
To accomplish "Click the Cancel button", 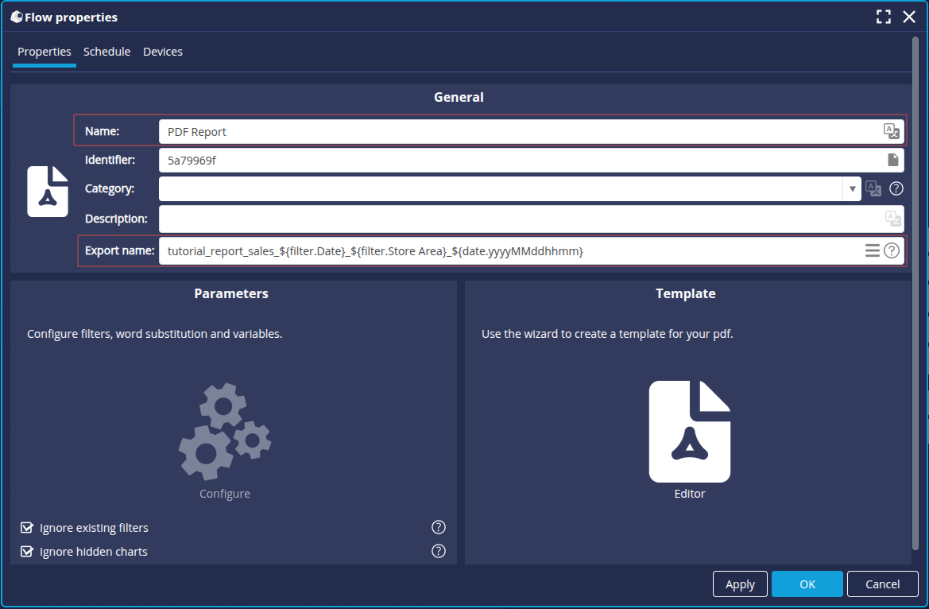I will (x=882, y=584).
